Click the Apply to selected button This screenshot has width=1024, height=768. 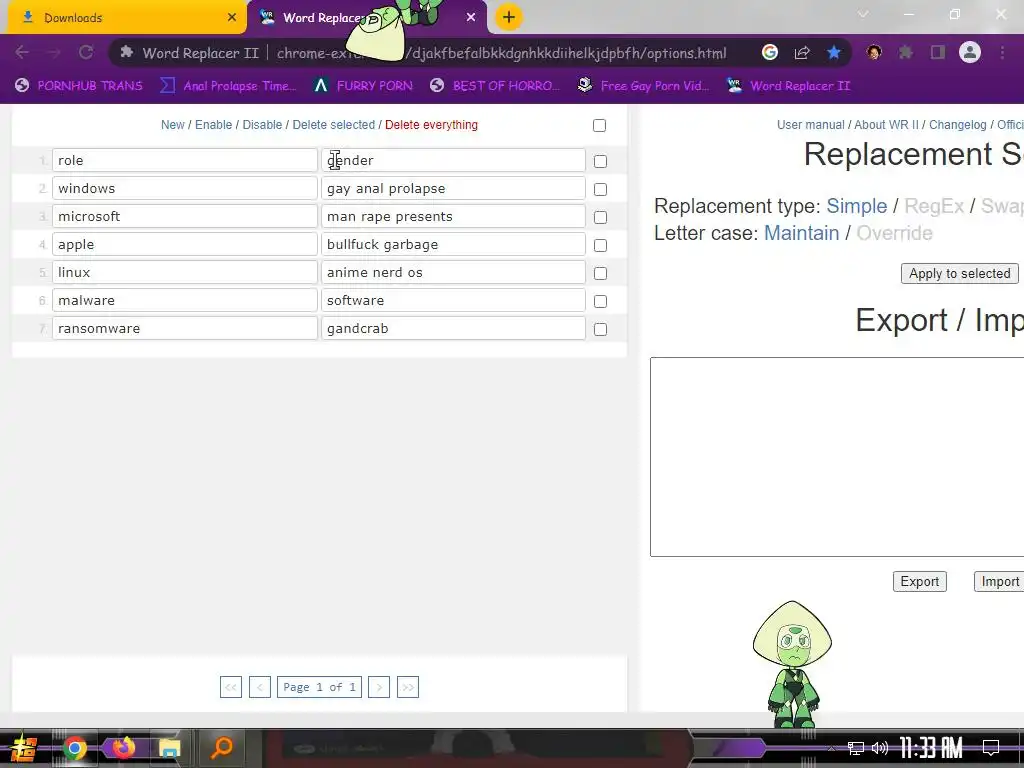pos(959,274)
